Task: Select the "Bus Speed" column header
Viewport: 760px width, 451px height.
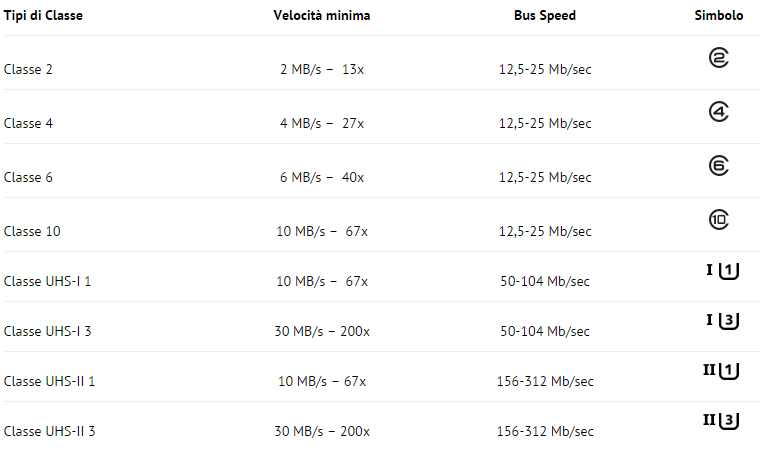Action: click(x=545, y=16)
